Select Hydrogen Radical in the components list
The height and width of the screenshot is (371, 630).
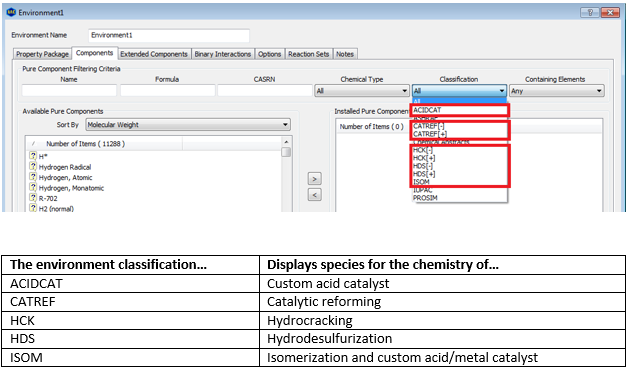65,167
